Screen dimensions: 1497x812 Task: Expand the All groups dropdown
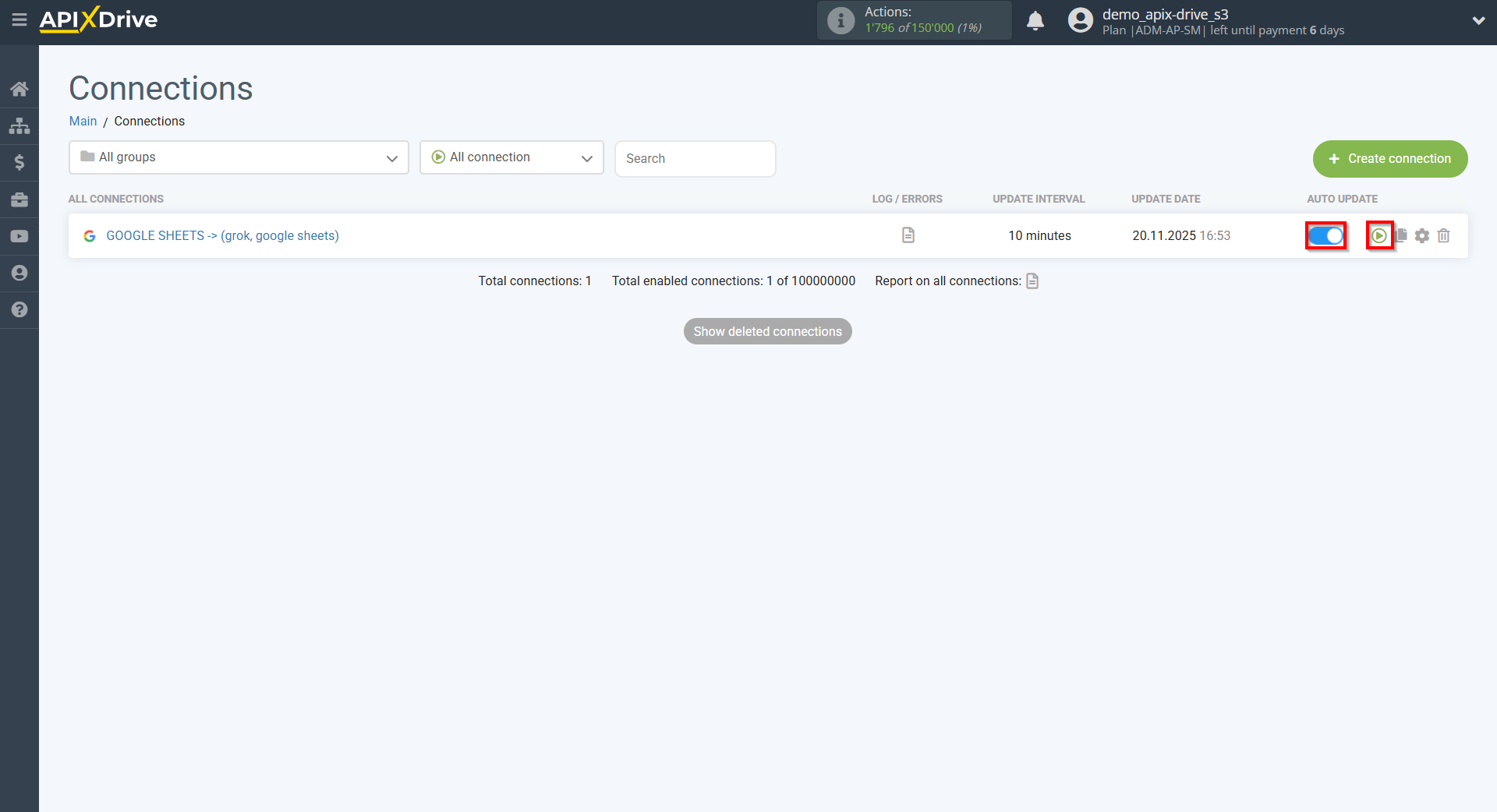(239, 157)
